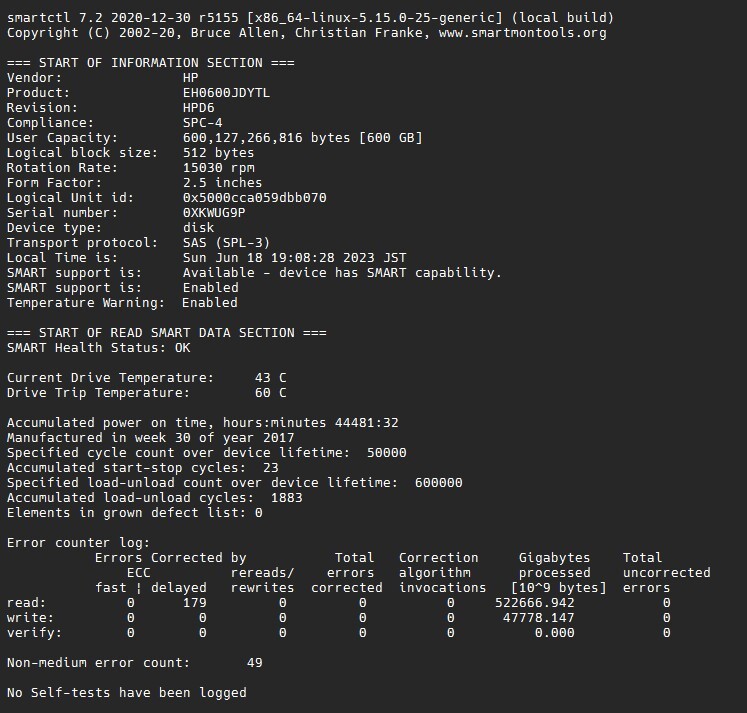Click the Logical Unit id value
747x713 pixels.
[x=254, y=198]
